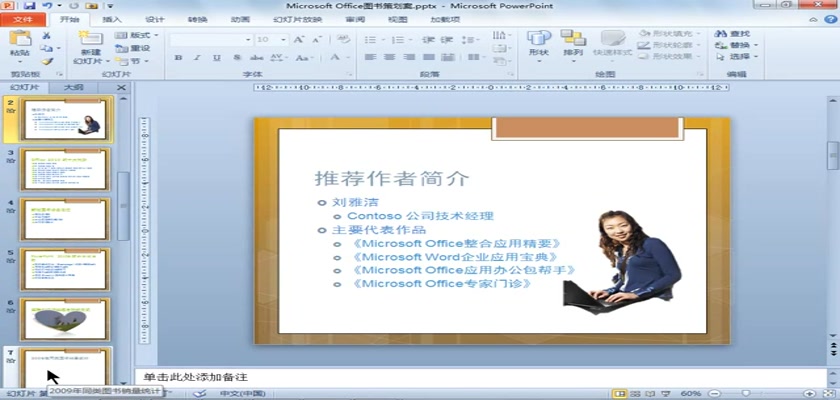Image resolution: width=840 pixels, height=400 pixels.
Task: Click the Select (选择) button
Action: (x=736, y=56)
